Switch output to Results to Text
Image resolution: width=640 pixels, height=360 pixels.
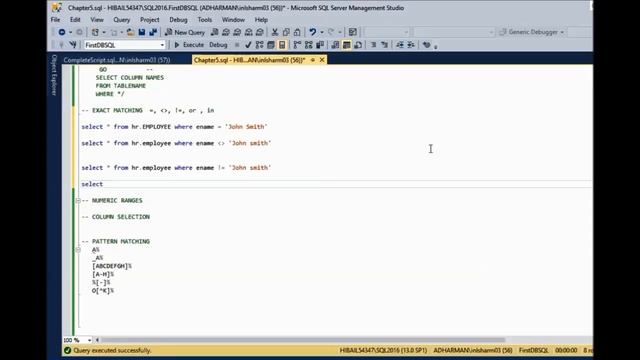click(x=335, y=45)
